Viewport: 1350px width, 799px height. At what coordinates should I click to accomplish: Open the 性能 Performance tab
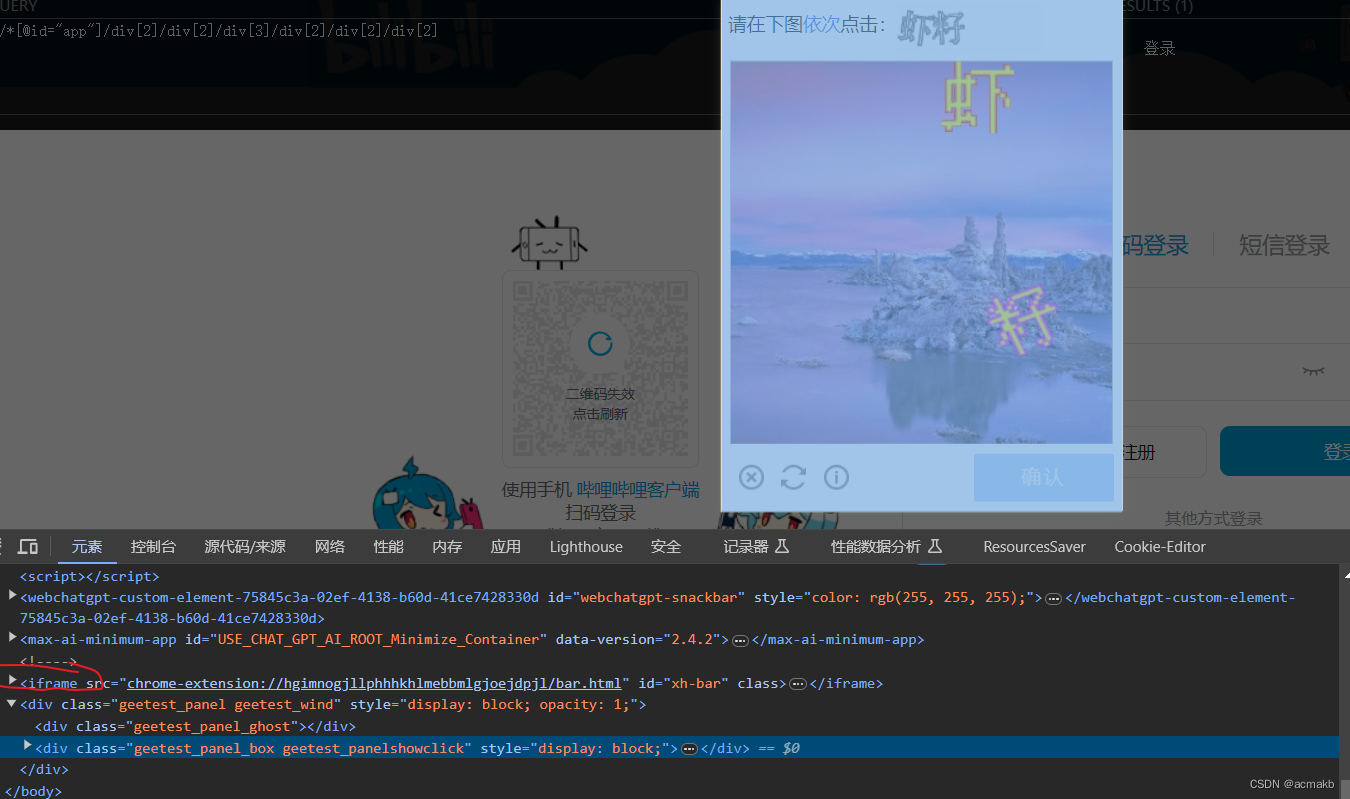tap(389, 546)
